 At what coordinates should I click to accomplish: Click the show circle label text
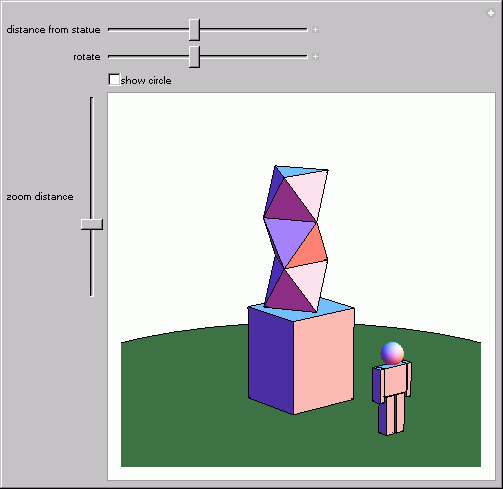tap(146, 81)
